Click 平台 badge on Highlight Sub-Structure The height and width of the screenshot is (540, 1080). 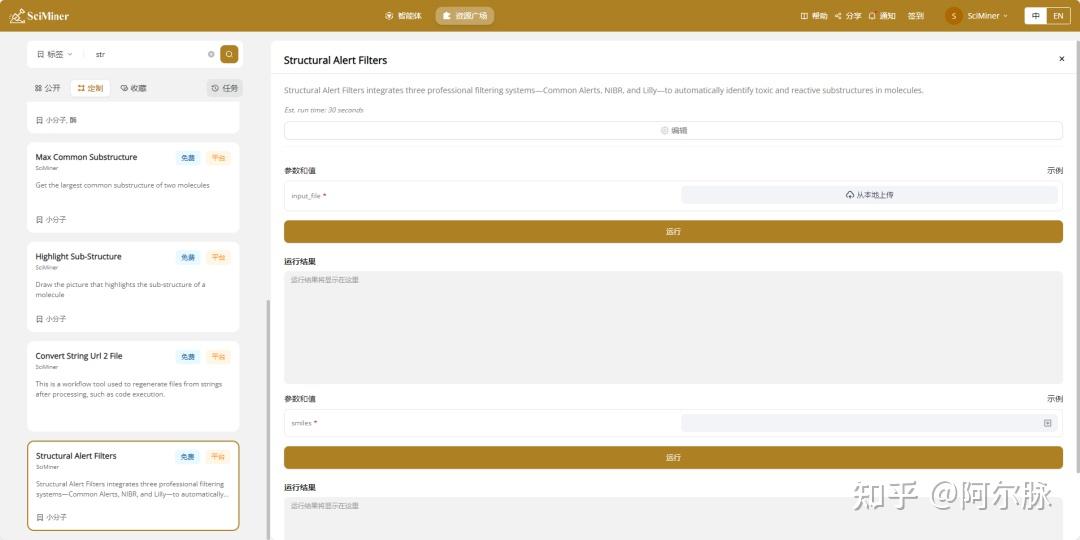pyautogui.click(x=218, y=257)
